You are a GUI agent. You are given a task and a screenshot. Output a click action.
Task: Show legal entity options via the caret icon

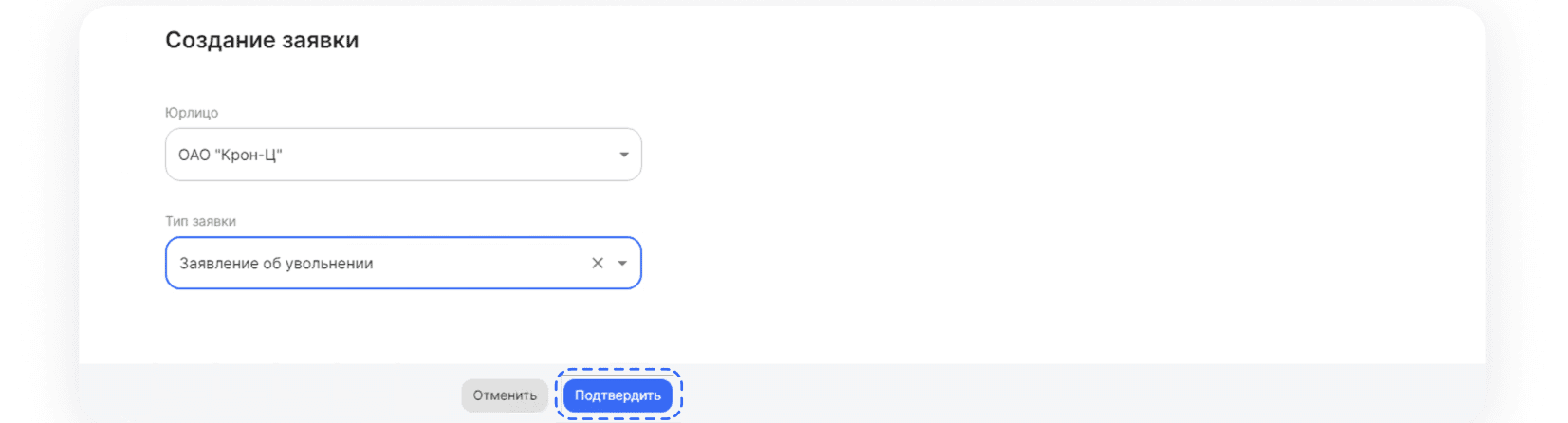point(624,155)
